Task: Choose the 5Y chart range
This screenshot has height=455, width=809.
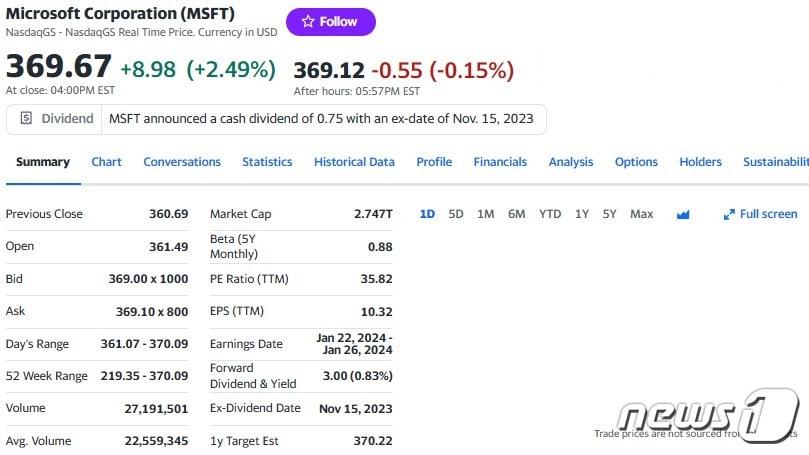Action: point(609,214)
